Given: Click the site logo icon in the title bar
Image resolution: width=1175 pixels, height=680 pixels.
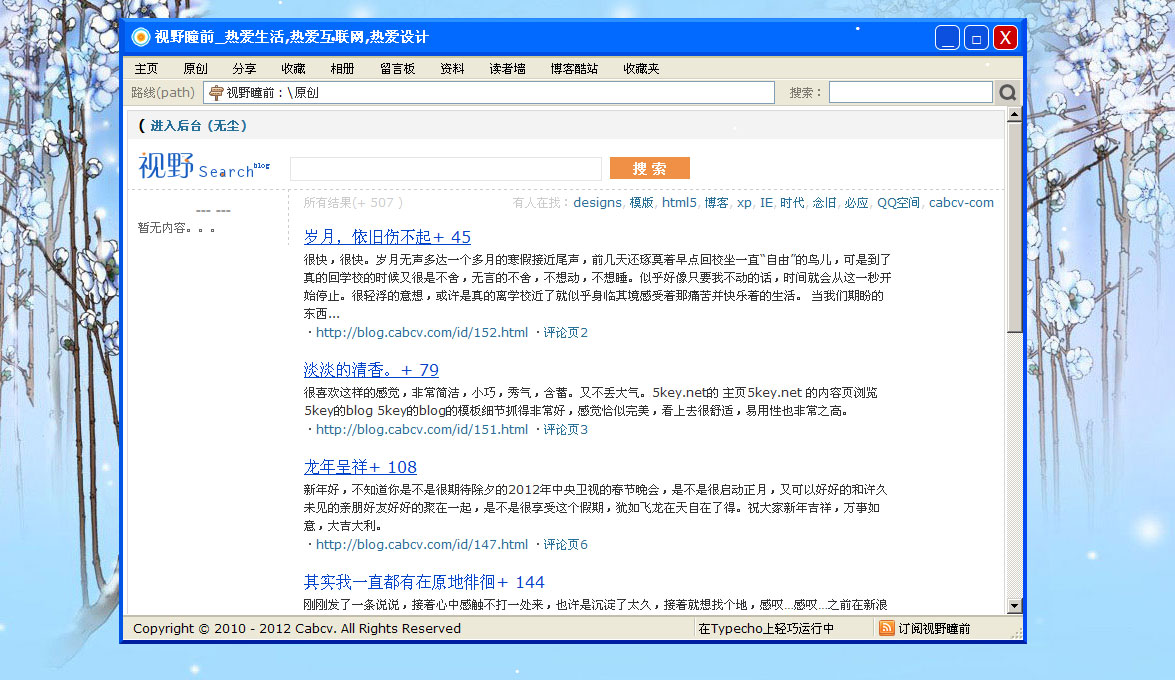Looking at the screenshot, I should (x=140, y=36).
